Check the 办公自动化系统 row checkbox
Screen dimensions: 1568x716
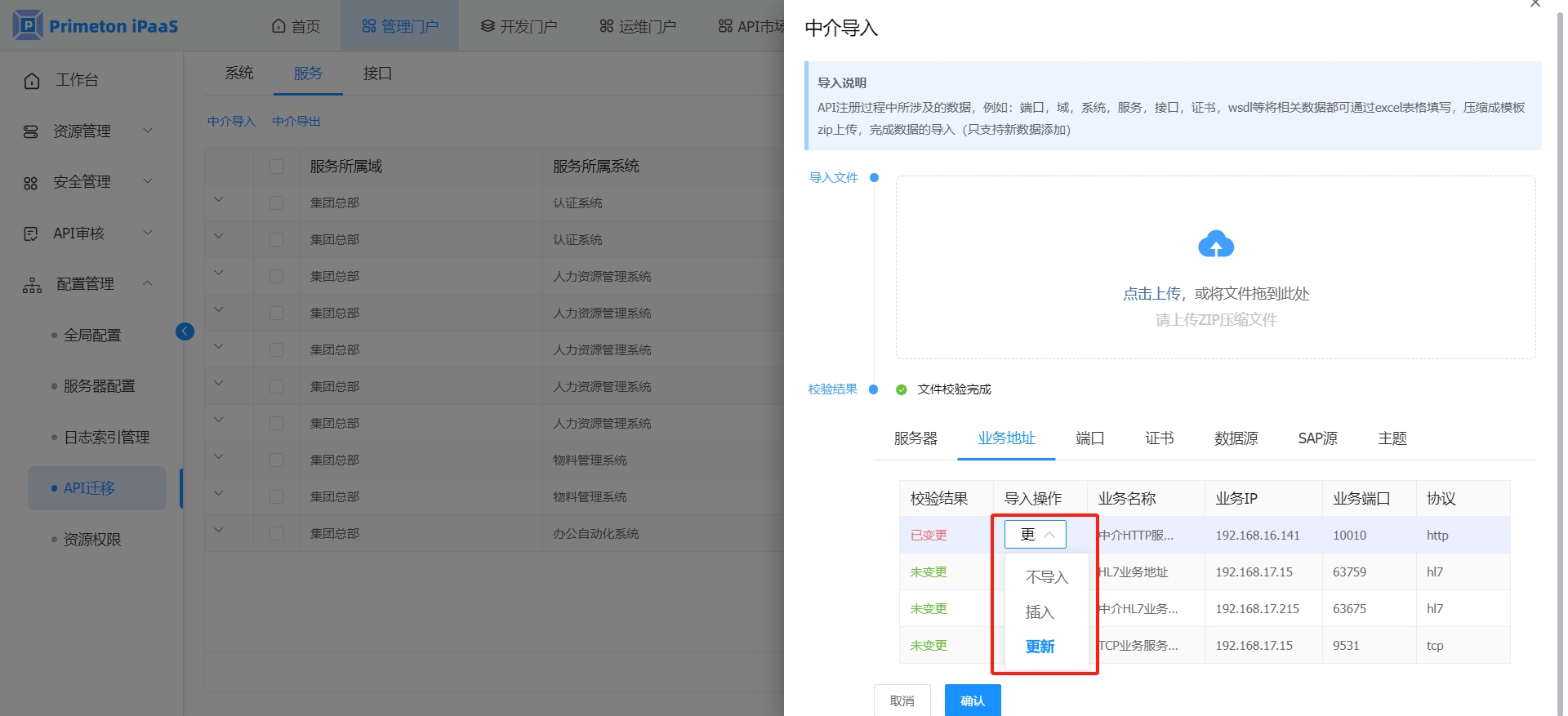pyautogui.click(x=276, y=534)
